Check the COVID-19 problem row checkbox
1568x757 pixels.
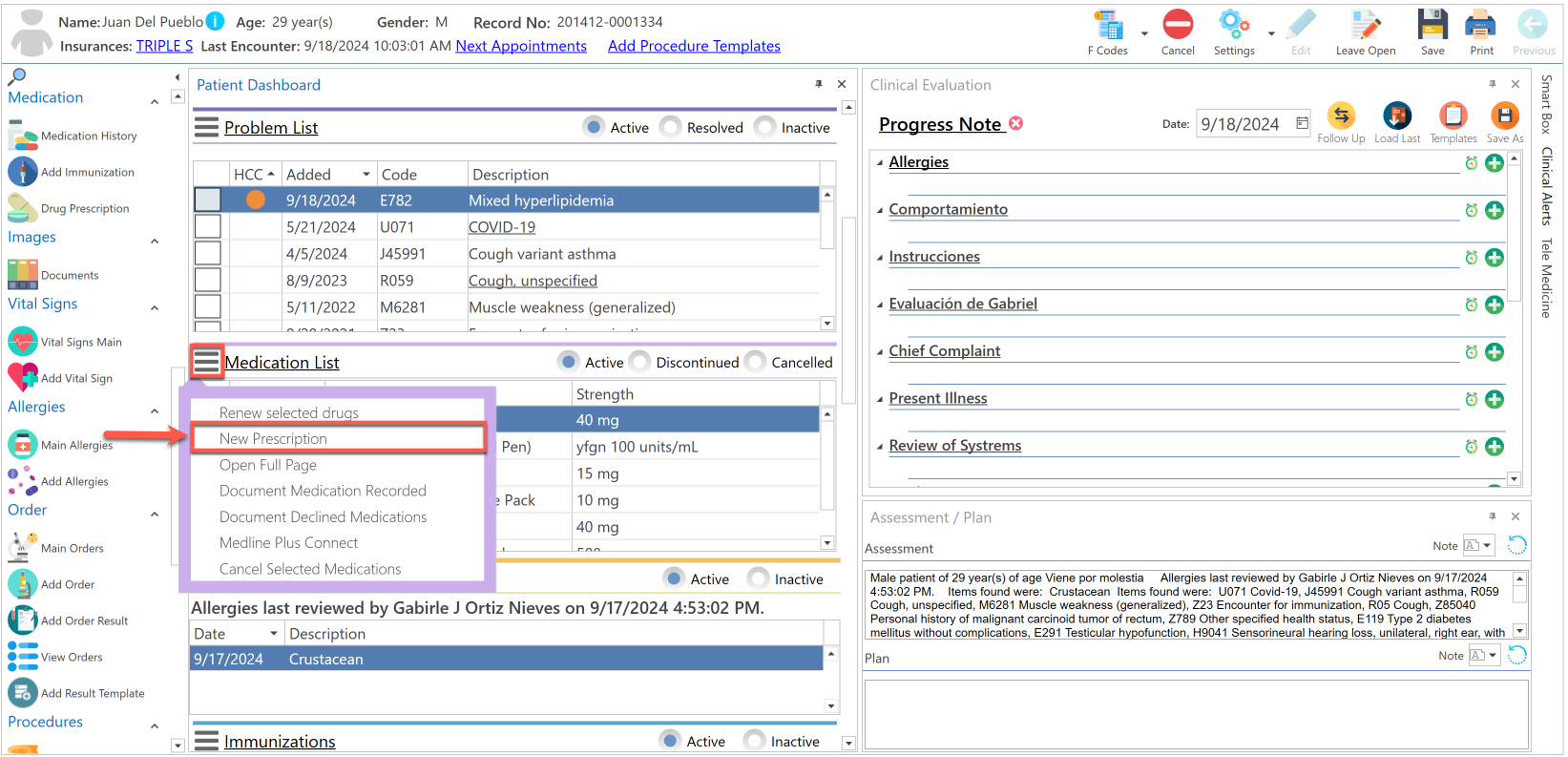point(208,226)
